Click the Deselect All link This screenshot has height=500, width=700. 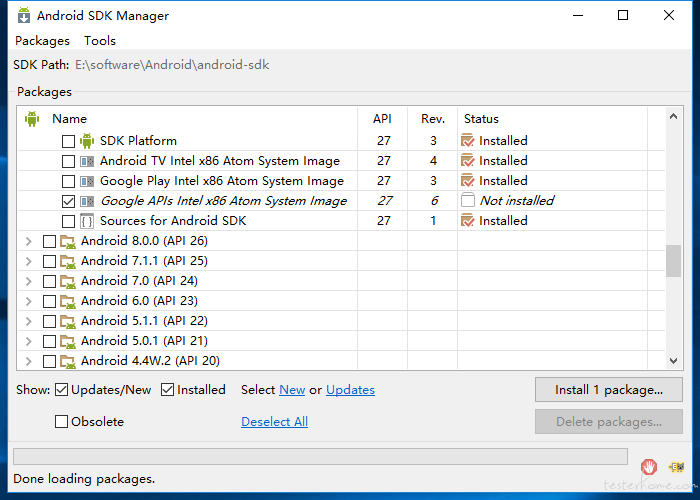tap(275, 421)
